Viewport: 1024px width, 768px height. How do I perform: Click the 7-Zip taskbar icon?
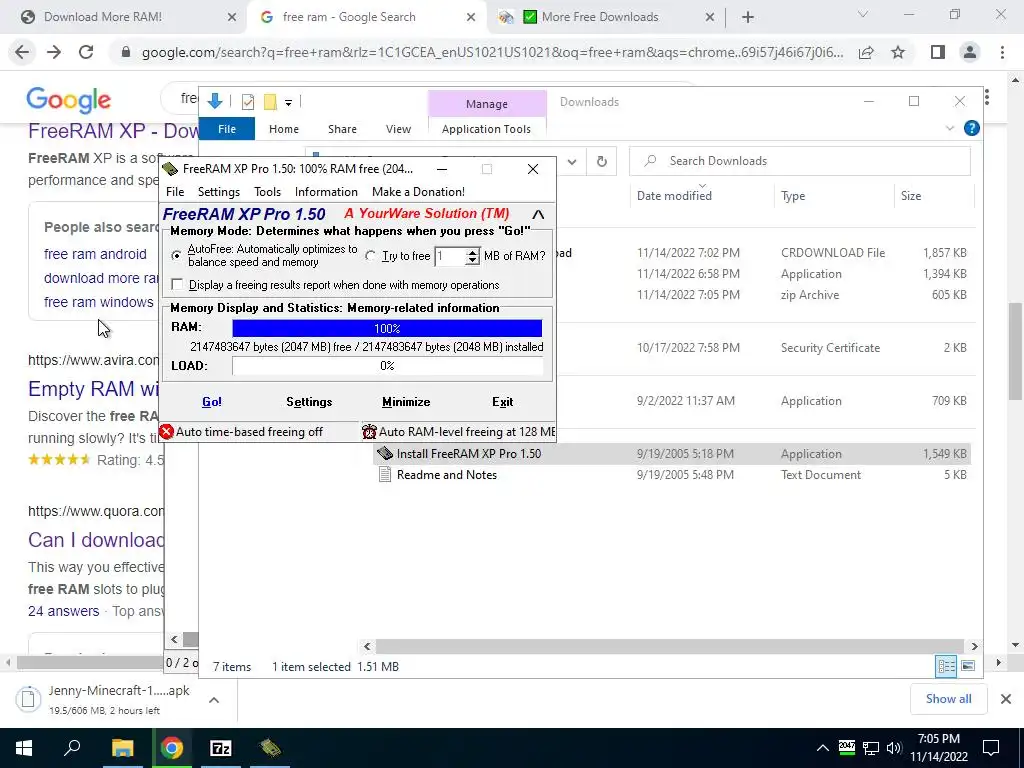221,748
